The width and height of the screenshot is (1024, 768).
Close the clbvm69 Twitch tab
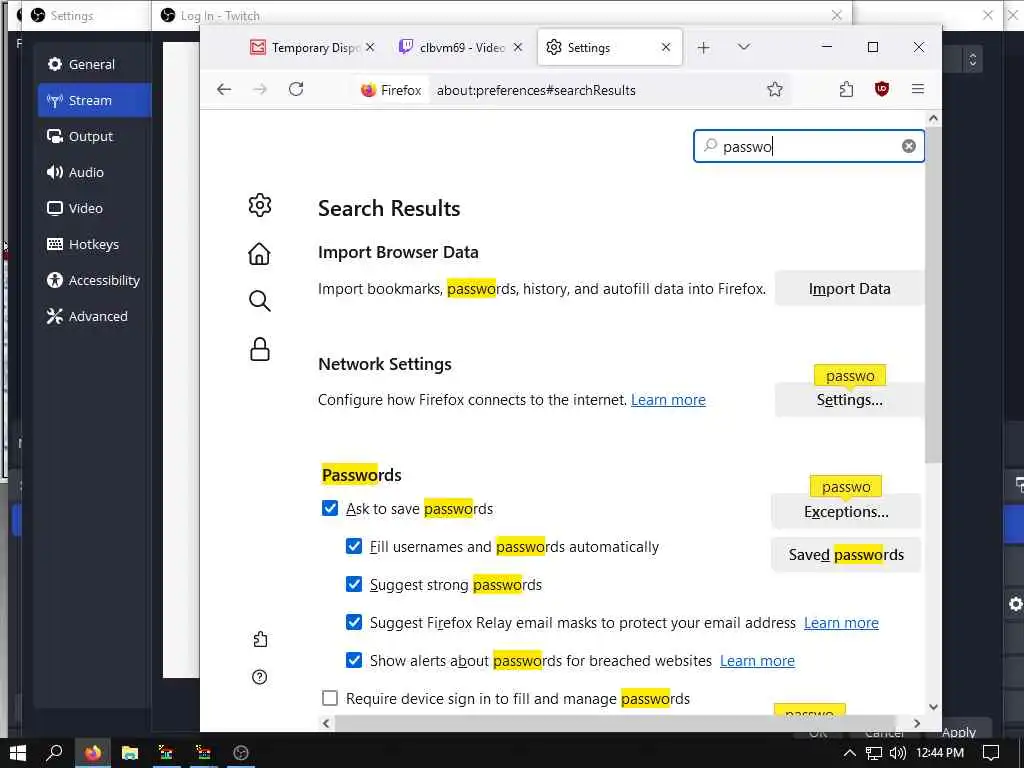tap(518, 48)
